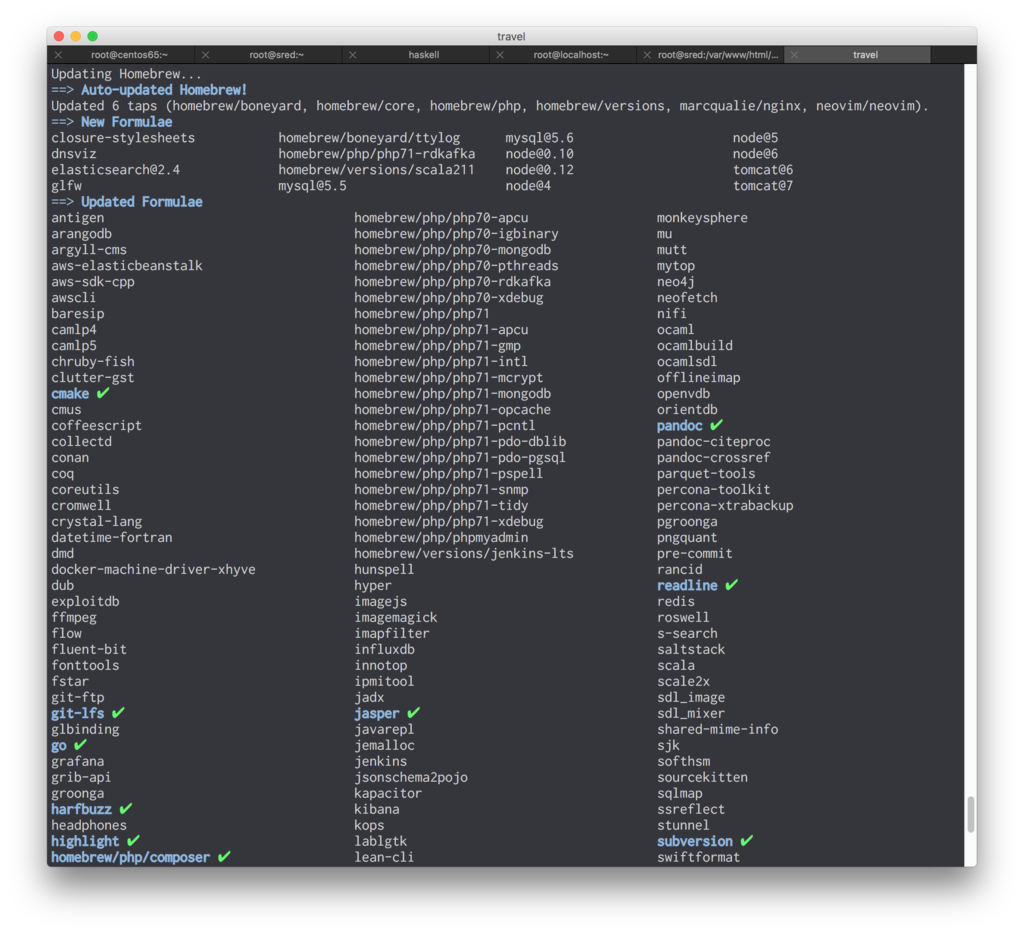Click the green checkmark next to readline
Image resolution: width=1024 pixels, height=934 pixels.
click(731, 585)
